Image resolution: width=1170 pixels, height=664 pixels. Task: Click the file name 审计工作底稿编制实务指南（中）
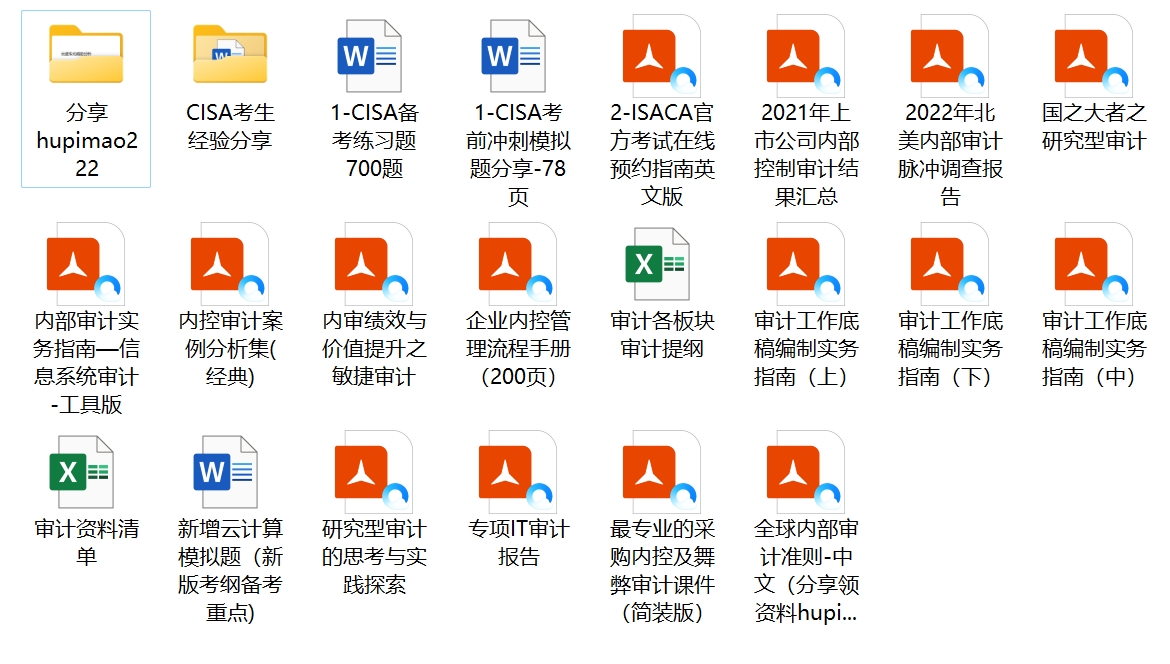click(x=1095, y=348)
